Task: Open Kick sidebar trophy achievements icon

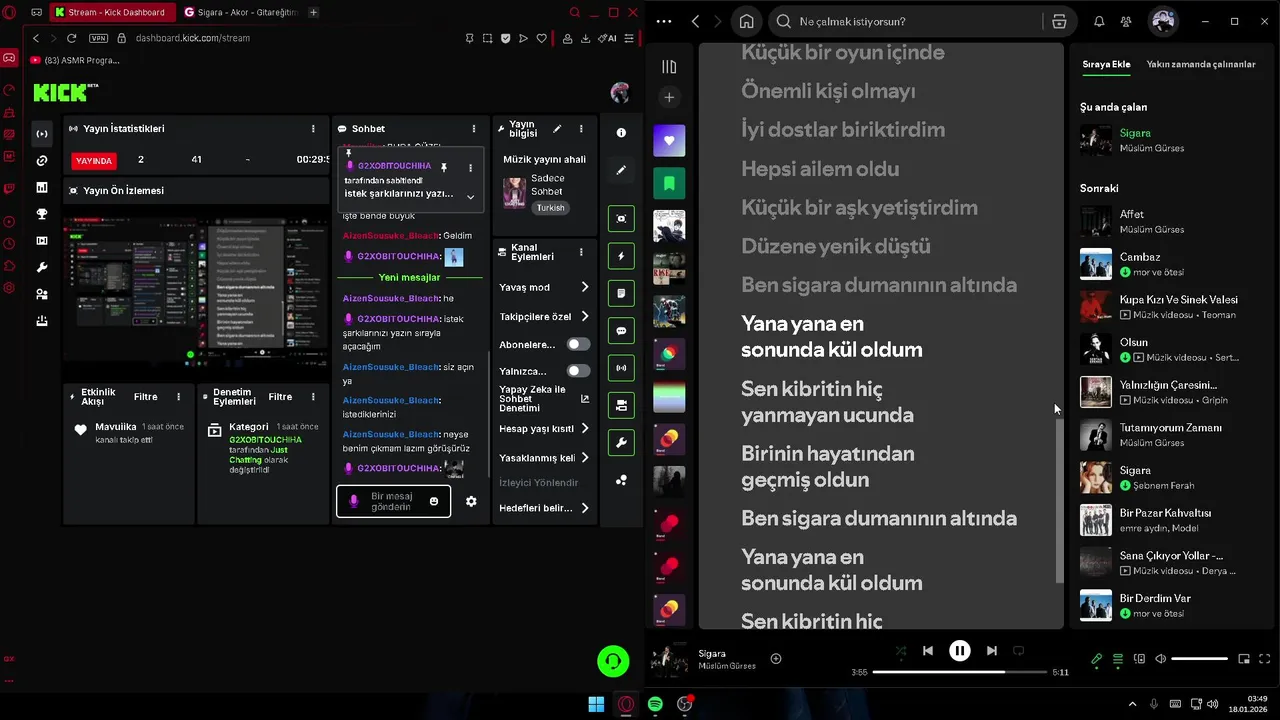Action: point(42,214)
